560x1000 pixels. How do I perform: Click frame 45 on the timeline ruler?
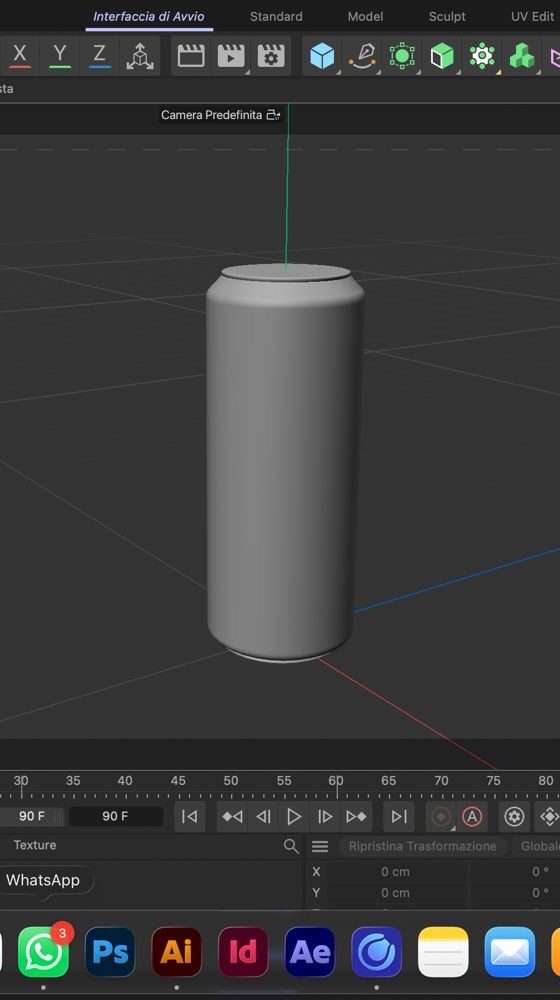[x=178, y=781]
